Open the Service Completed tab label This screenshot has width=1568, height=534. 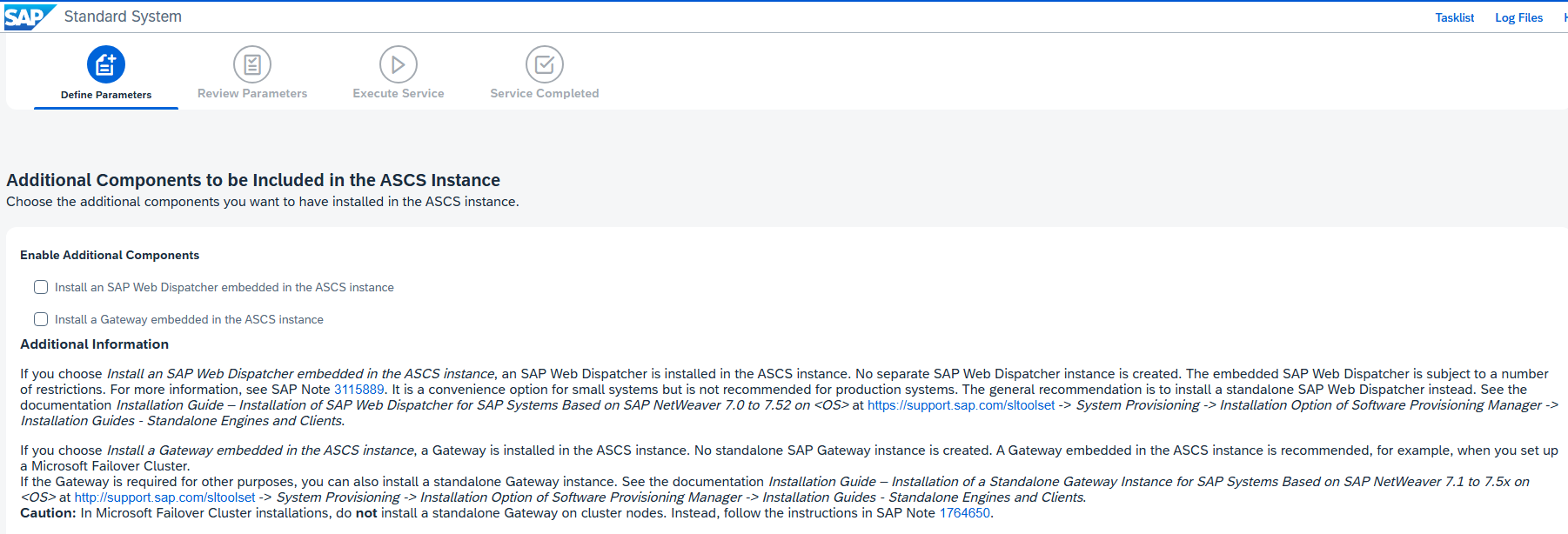545,94
